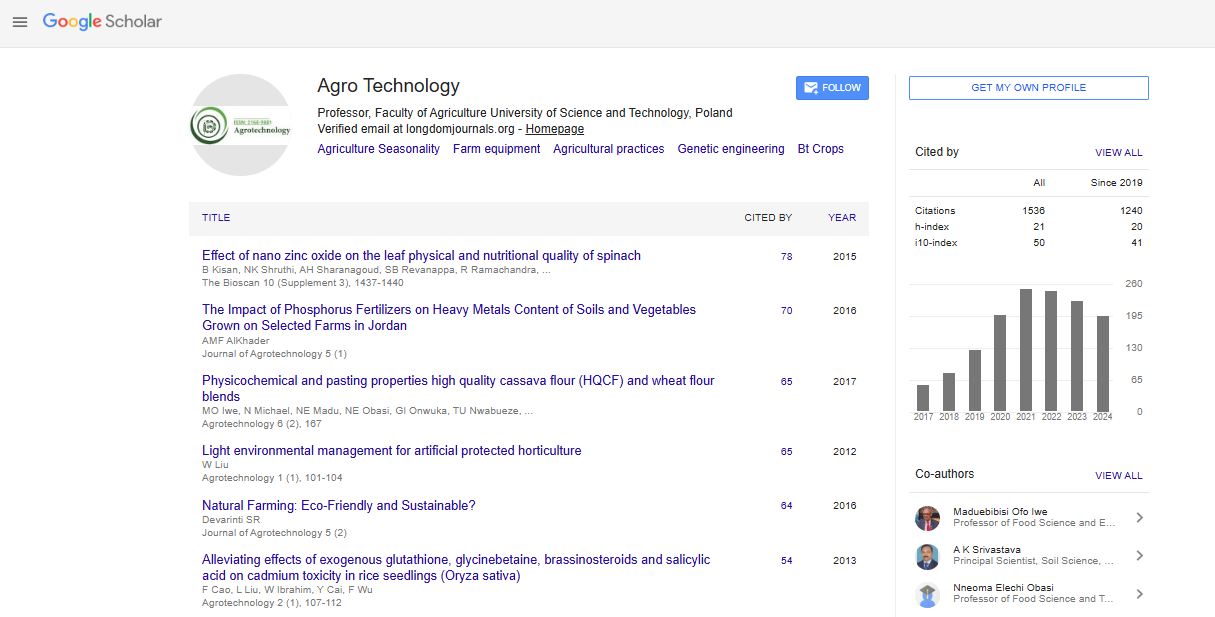Click the 2024 citation bar
Image resolution: width=1215 pixels, height=617 pixels.
tap(1103, 364)
